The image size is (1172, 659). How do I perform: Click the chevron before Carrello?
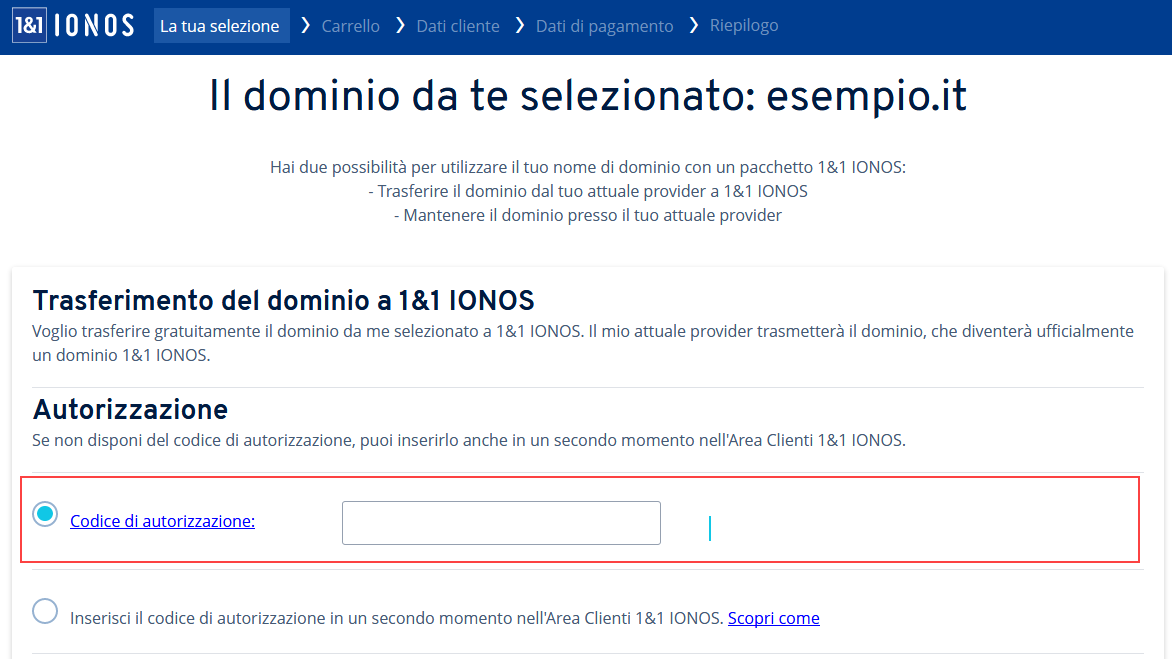[305, 25]
